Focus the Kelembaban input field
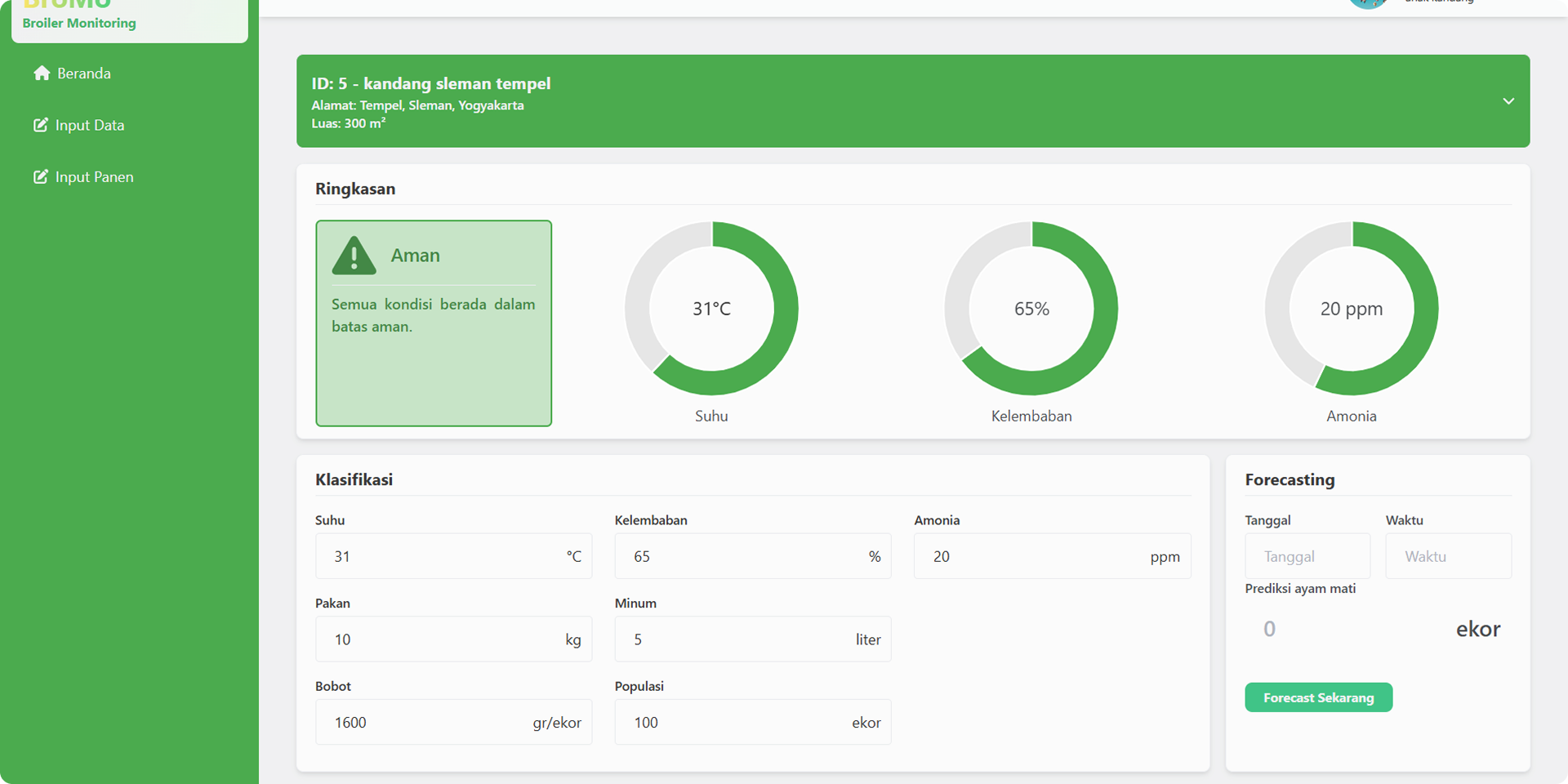Screen dimensions: 1568x784 click(753, 556)
